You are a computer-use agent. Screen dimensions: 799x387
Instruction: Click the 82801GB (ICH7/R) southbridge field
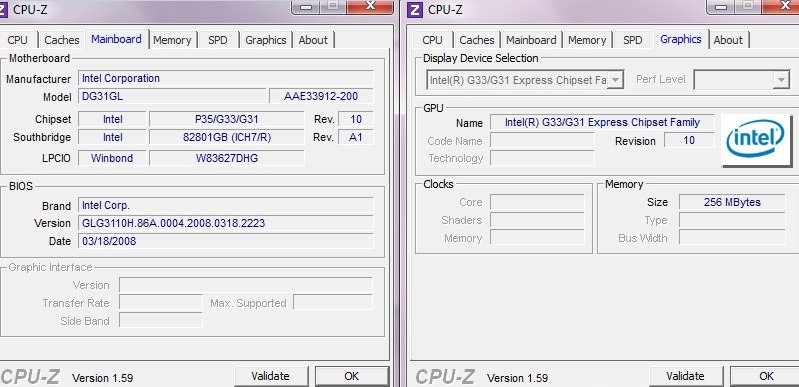(x=227, y=137)
